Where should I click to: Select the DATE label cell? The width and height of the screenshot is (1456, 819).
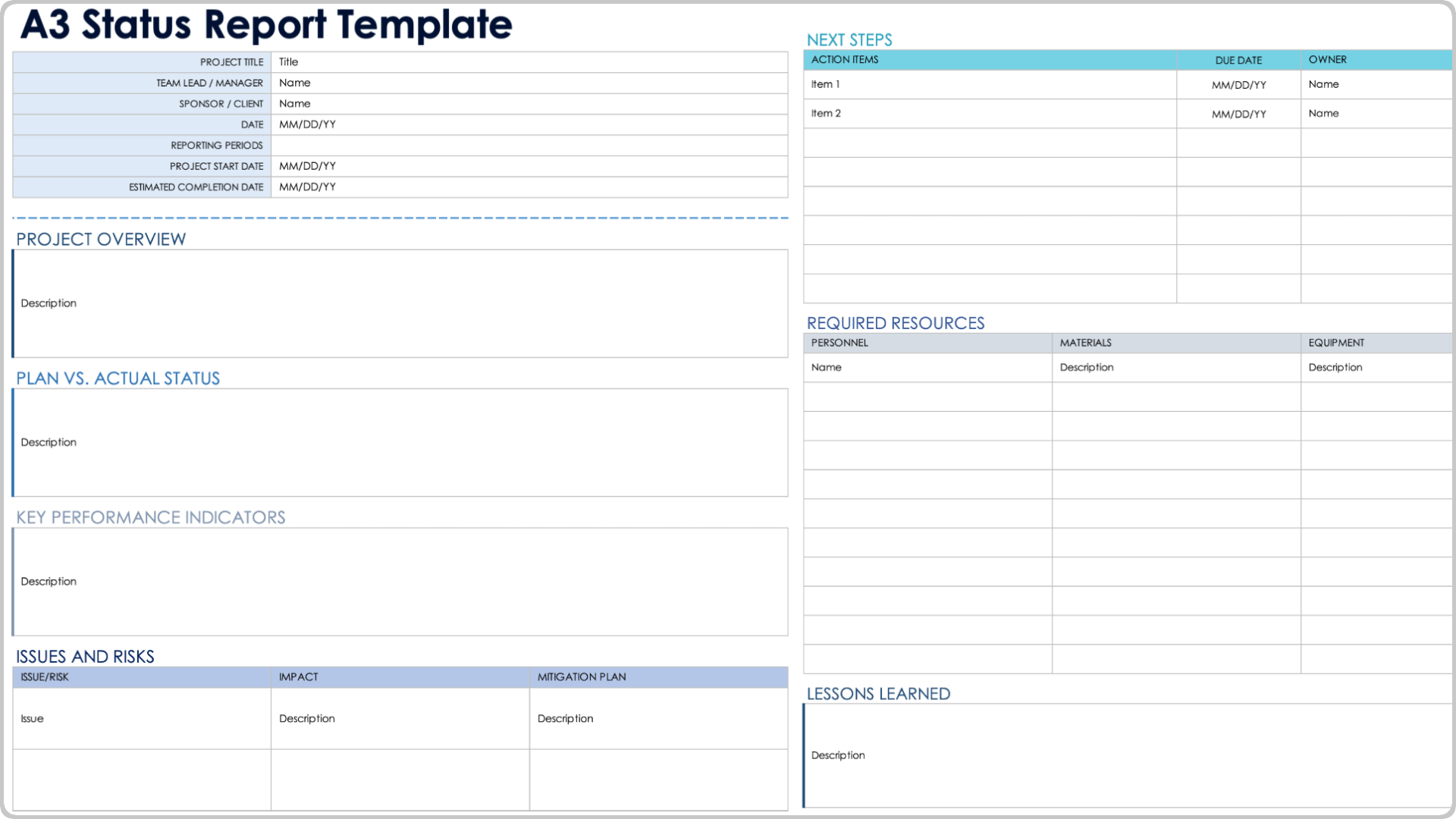(142, 125)
